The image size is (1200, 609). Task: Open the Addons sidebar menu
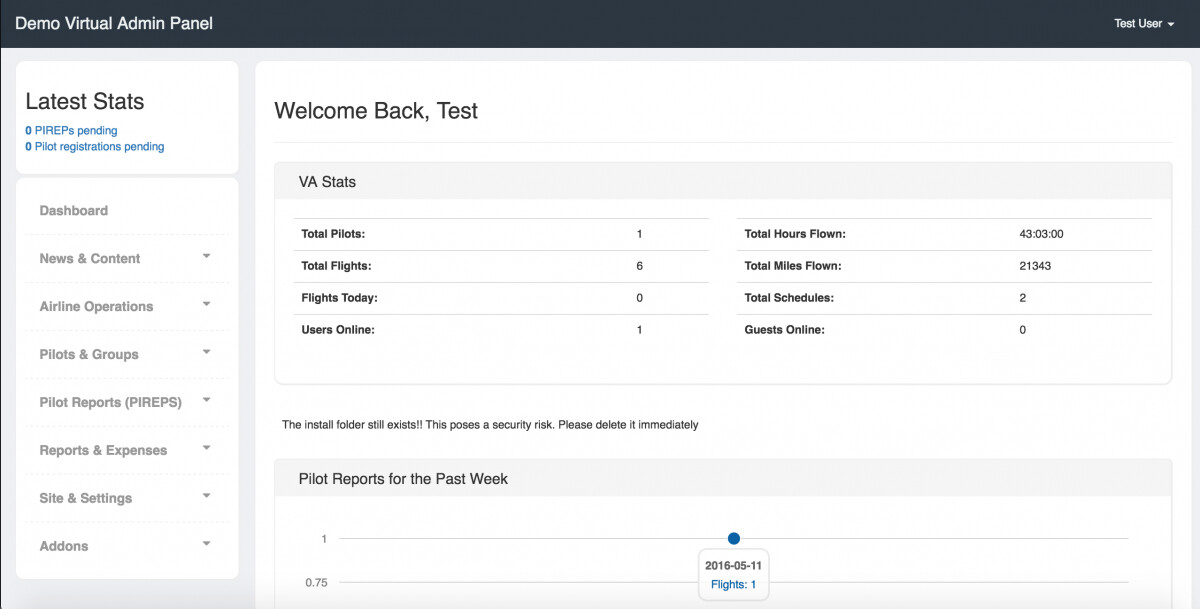(64, 546)
